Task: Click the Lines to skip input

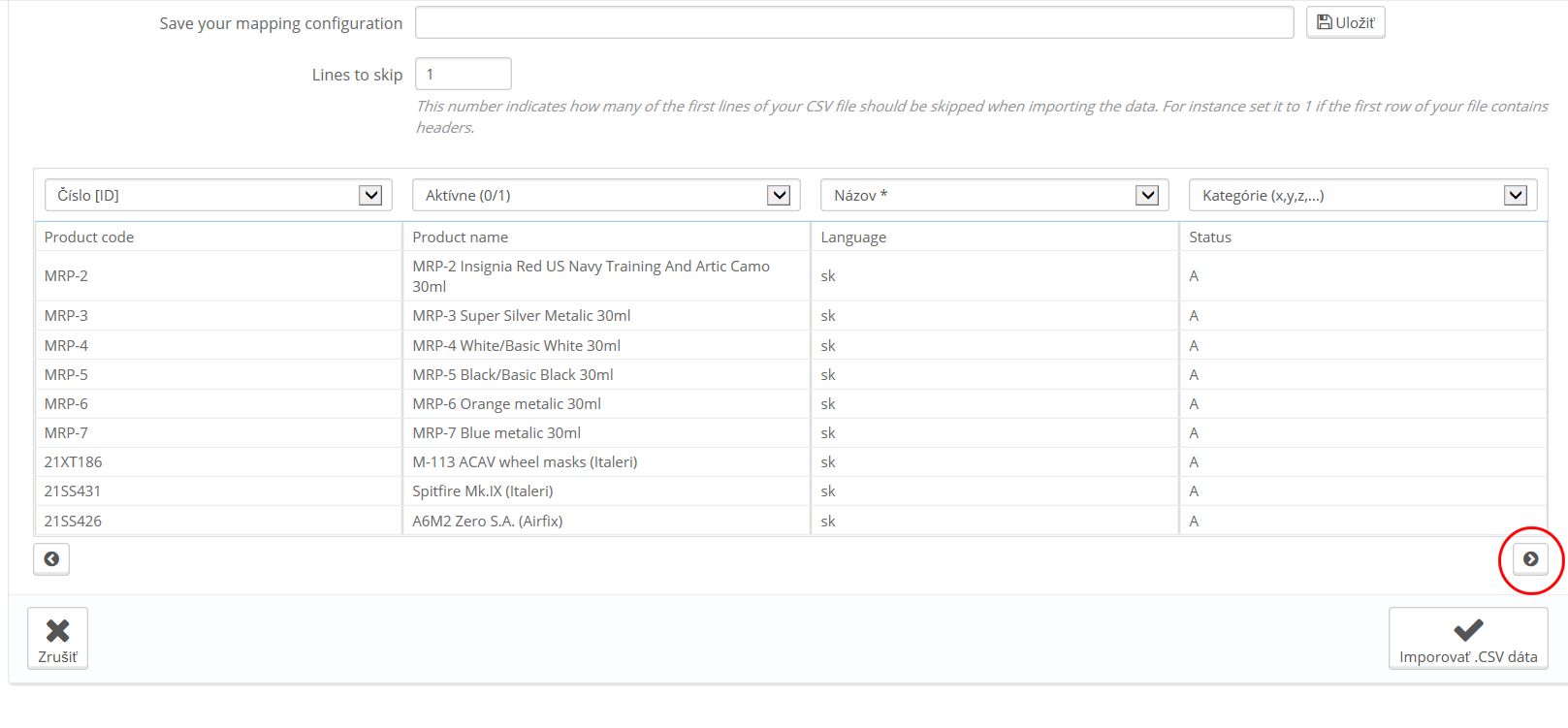Action: [x=463, y=74]
